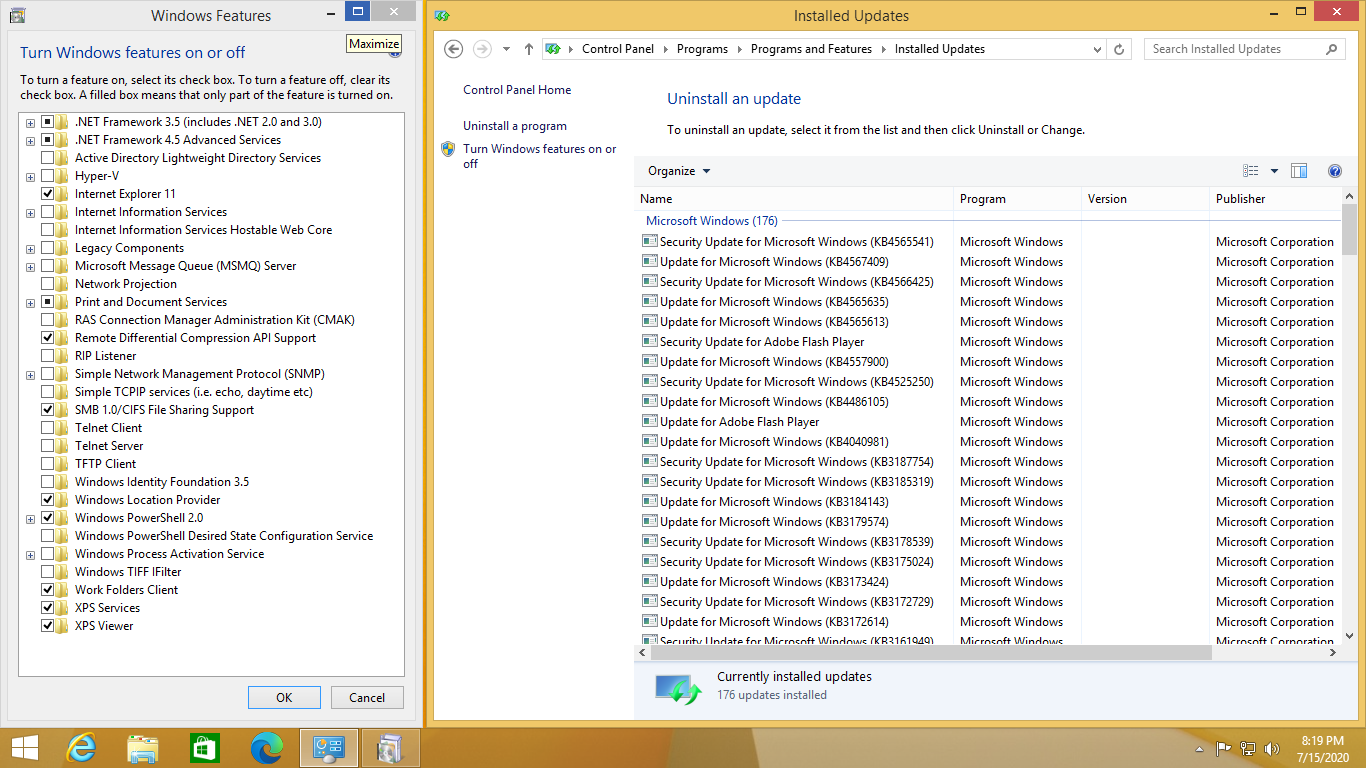Image resolution: width=1366 pixels, height=768 pixels.
Task: Click the clock showing 8:19 PM
Action: pyautogui.click(x=1323, y=741)
